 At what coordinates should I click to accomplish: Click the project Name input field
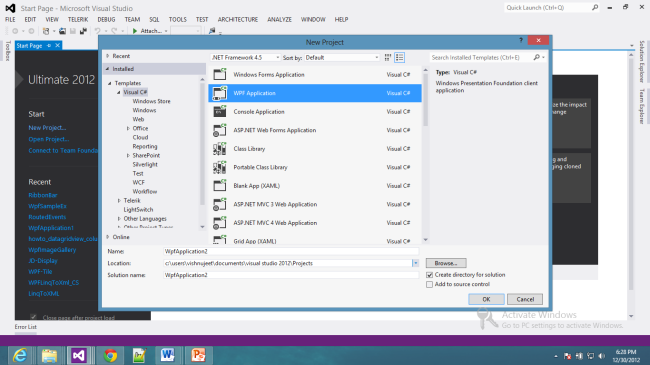click(x=291, y=251)
